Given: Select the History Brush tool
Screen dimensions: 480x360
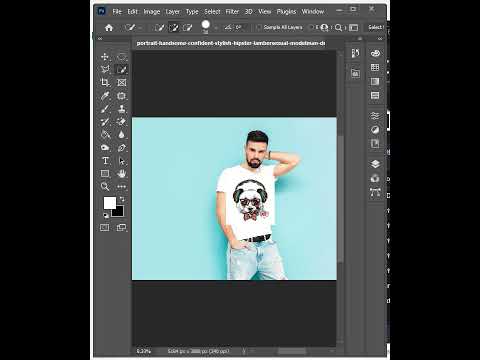Looking at the screenshot, I should [x=105, y=122].
